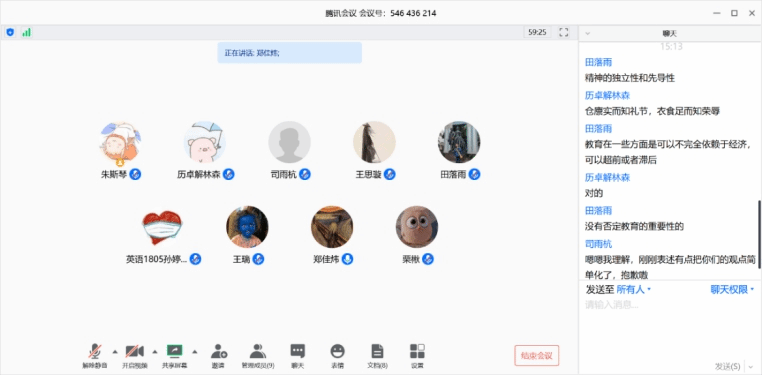The width and height of the screenshot is (762, 375).
Task: Enter full screen with the expand icon
Action: (564, 33)
